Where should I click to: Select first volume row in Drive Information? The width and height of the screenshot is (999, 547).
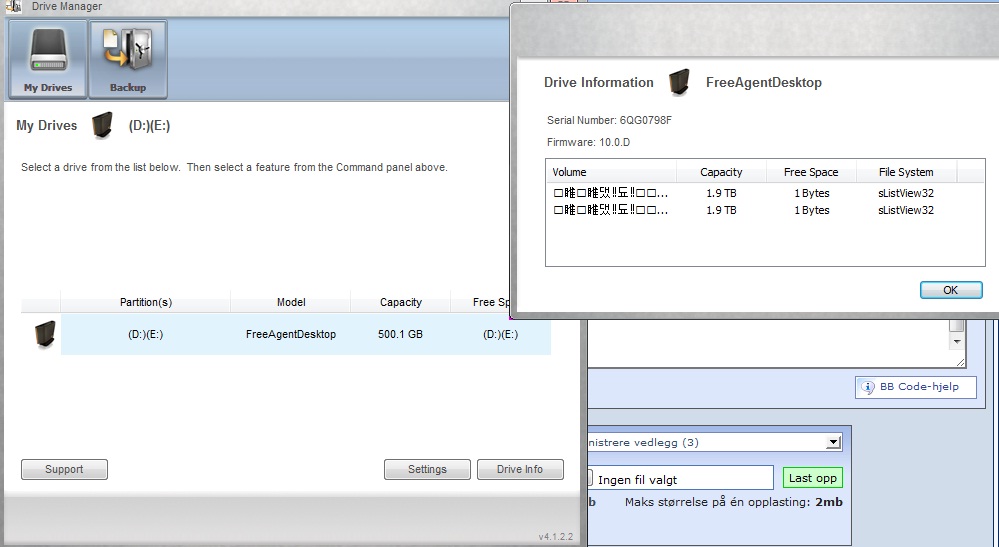pyautogui.click(x=765, y=193)
